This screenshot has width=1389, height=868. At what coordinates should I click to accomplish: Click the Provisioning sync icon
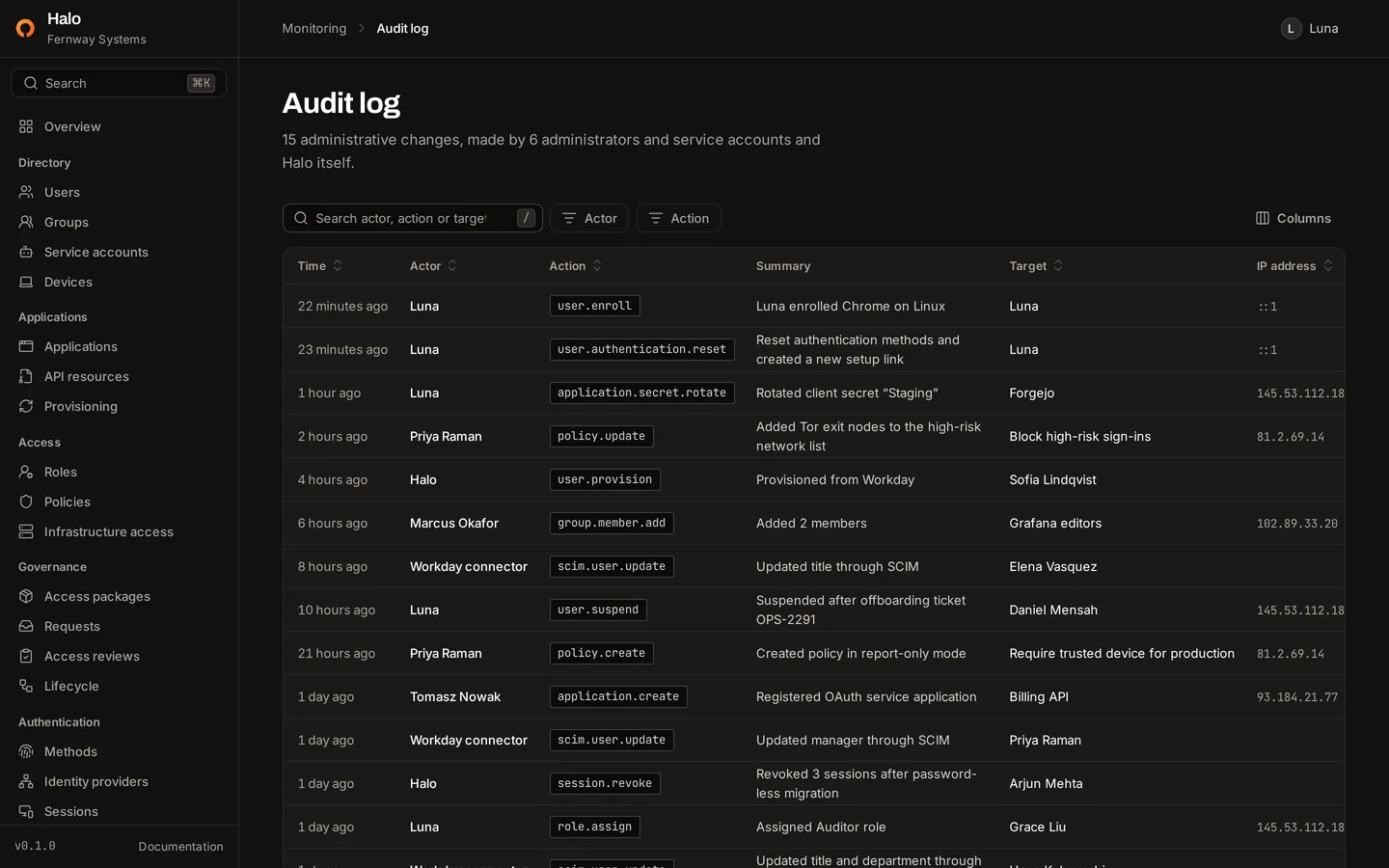tap(26, 406)
